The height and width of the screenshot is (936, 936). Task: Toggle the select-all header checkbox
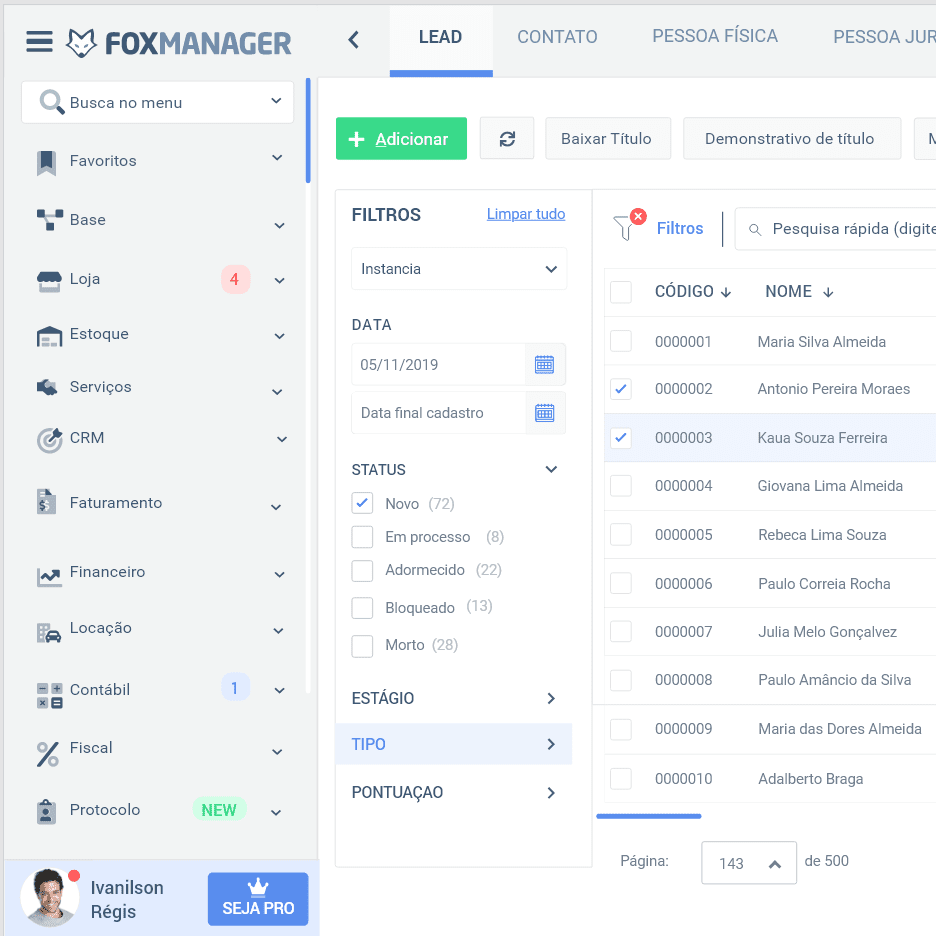coord(621,292)
